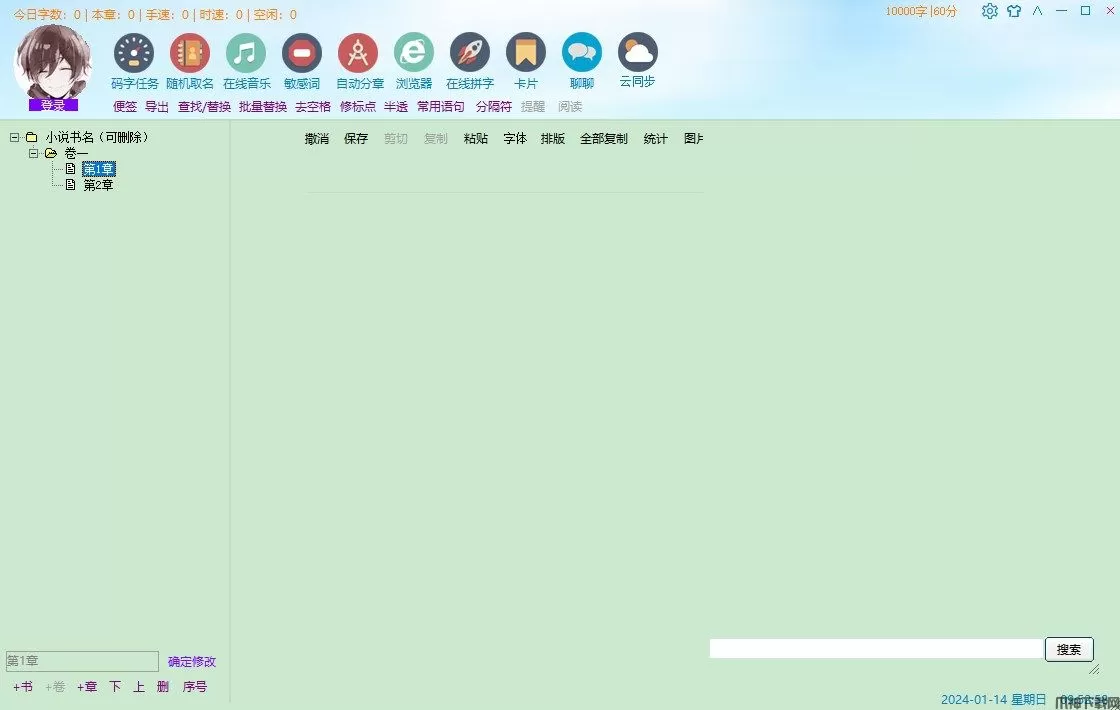Launch the 浏览器 browser icon

414,53
